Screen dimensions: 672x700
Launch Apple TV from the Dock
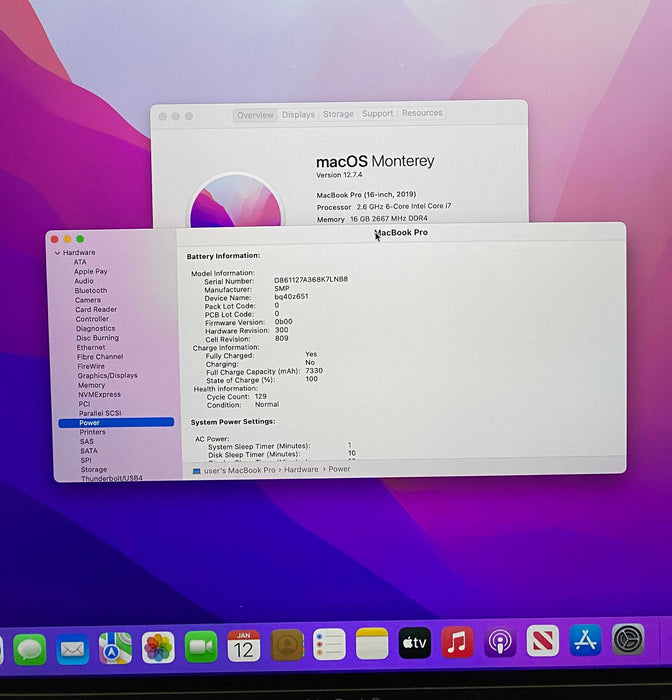(x=415, y=642)
